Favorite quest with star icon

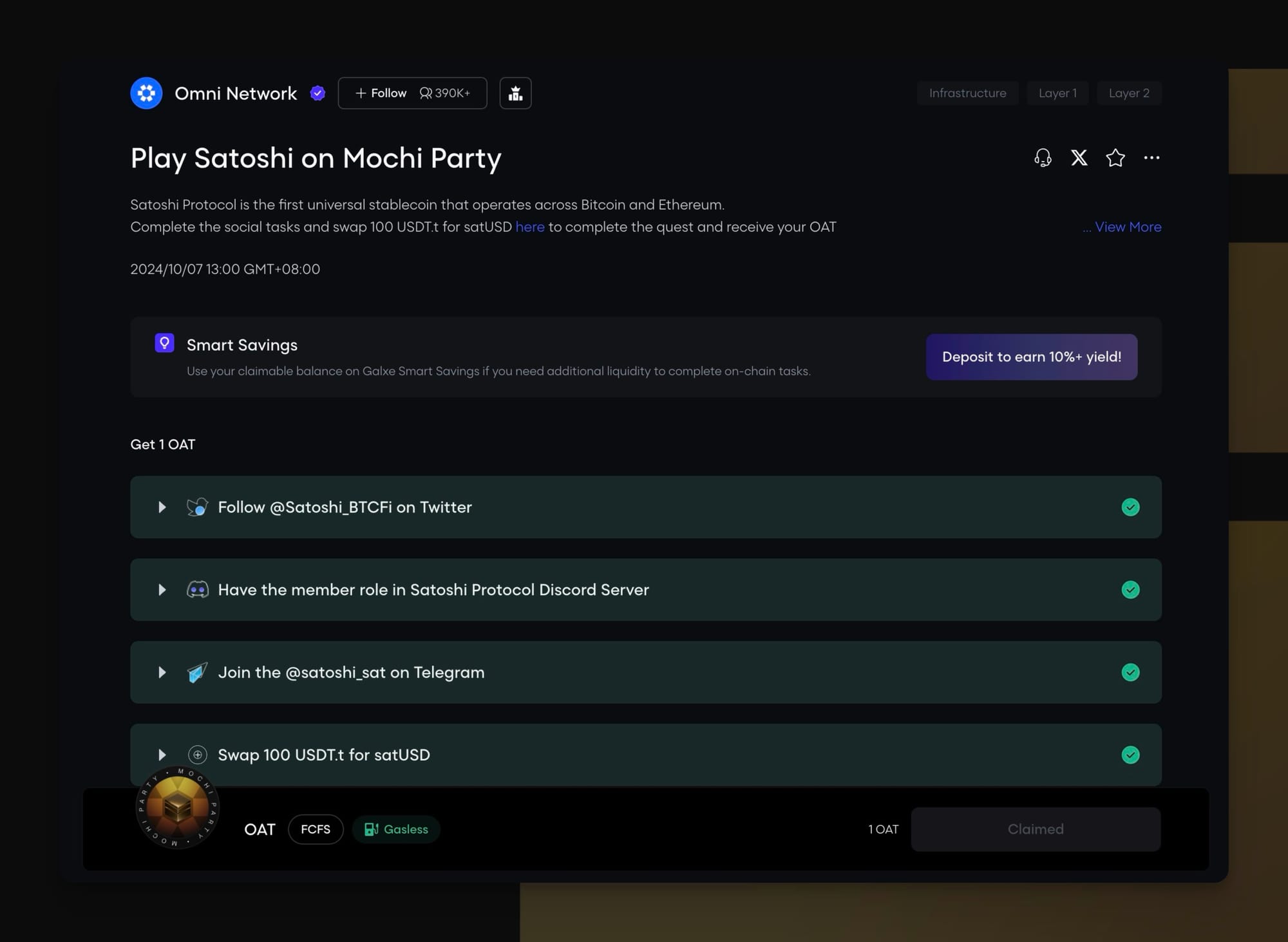(x=1115, y=158)
